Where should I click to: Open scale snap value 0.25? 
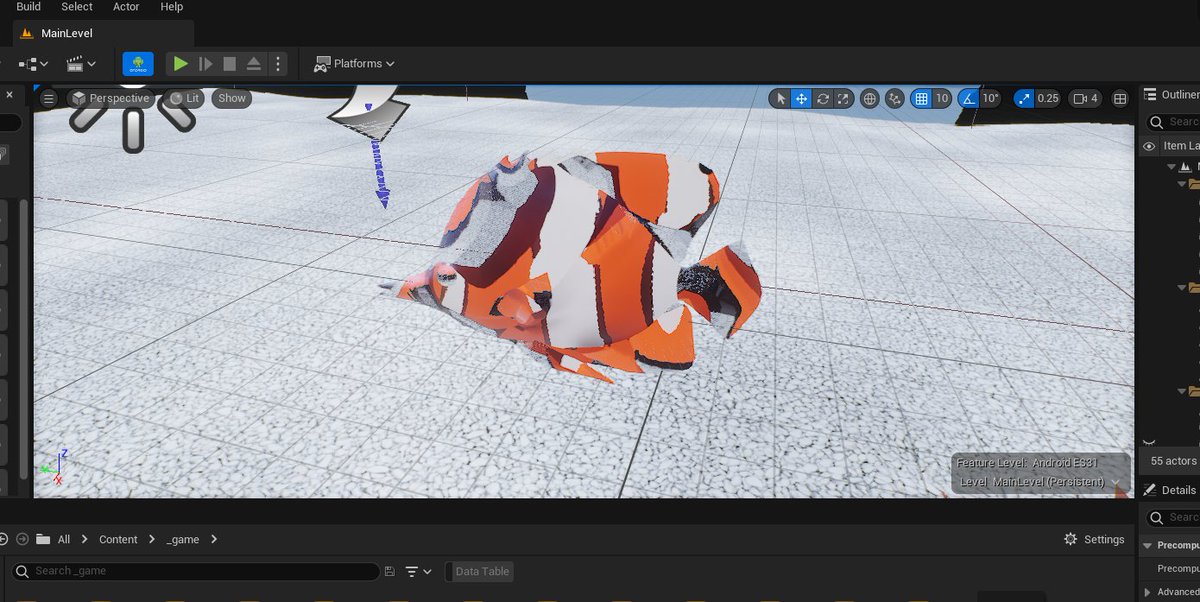[1048, 98]
